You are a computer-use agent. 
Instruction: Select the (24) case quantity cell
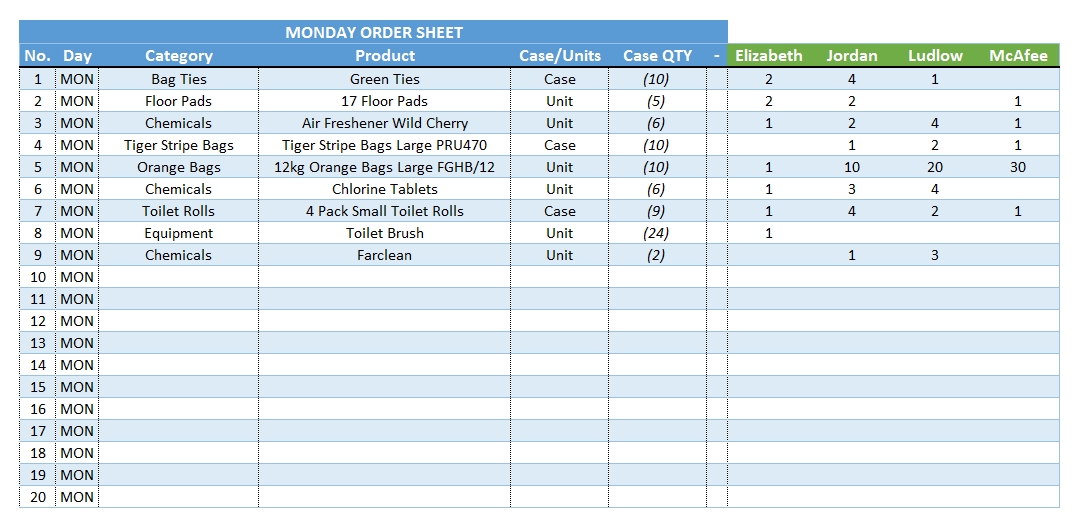coord(657,233)
